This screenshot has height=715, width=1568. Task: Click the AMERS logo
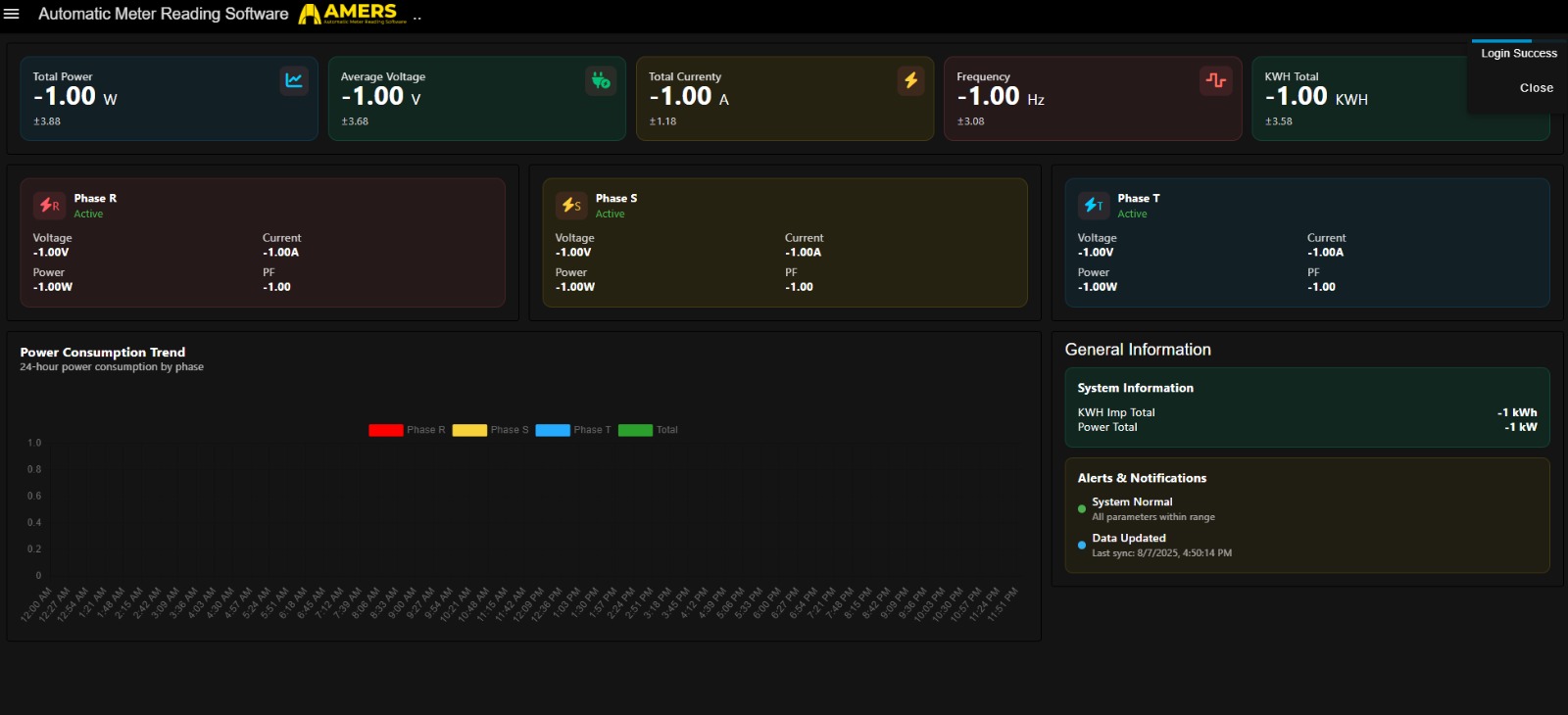(352, 13)
